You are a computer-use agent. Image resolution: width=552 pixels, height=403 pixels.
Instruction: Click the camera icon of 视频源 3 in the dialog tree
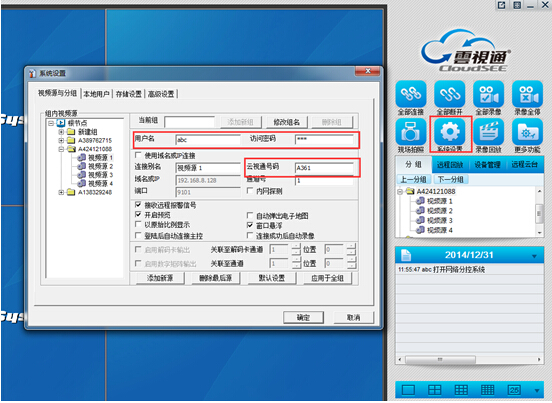[81, 175]
